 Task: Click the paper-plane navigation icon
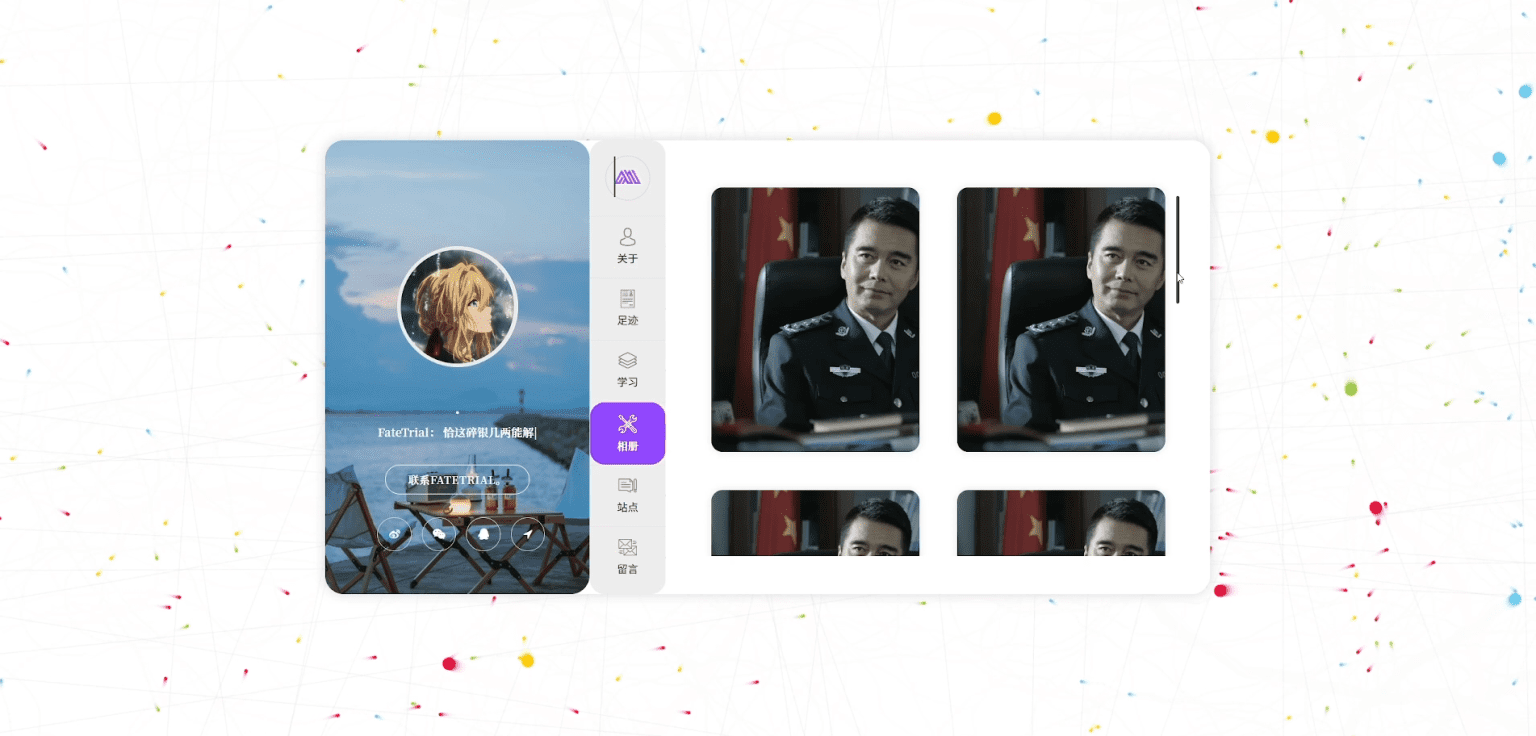click(x=528, y=535)
